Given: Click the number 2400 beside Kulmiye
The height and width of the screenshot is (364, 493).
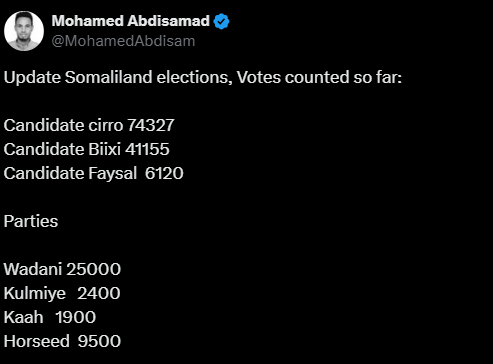Looking at the screenshot, I should pyautogui.click(x=99, y=293).
